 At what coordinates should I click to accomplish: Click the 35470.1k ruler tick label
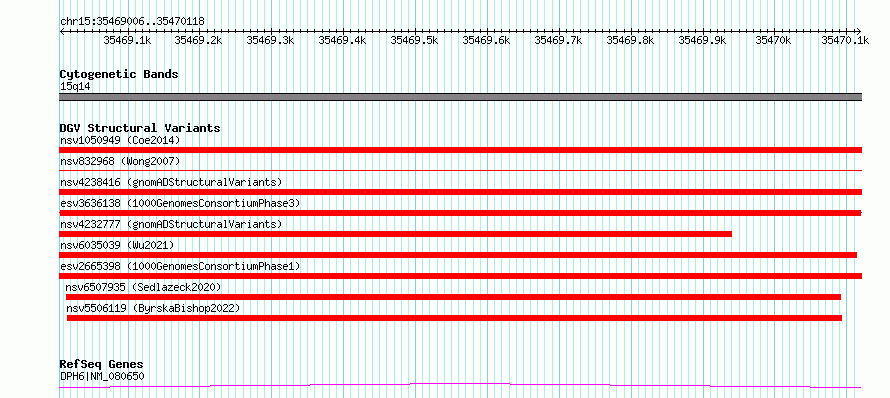[x=845, y=40]
